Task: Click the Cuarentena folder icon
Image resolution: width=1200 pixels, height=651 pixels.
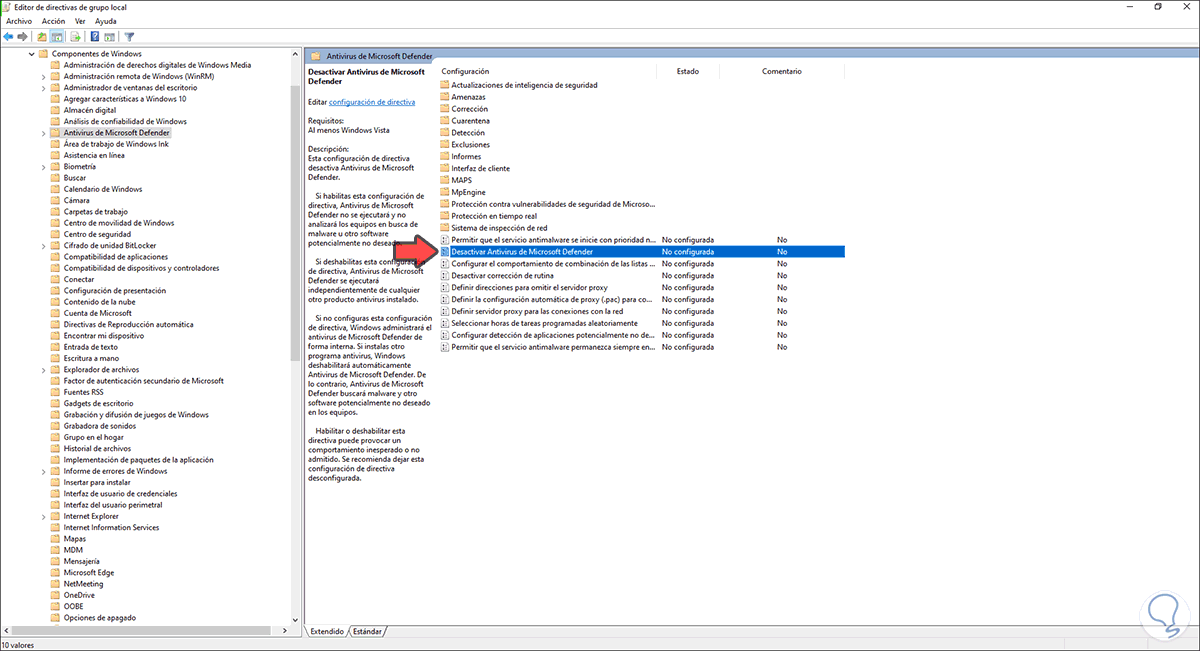Action: [x=445, y=121]
